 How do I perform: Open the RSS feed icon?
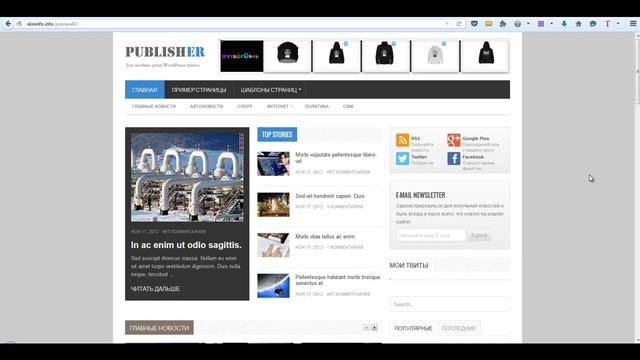[402, 140]
